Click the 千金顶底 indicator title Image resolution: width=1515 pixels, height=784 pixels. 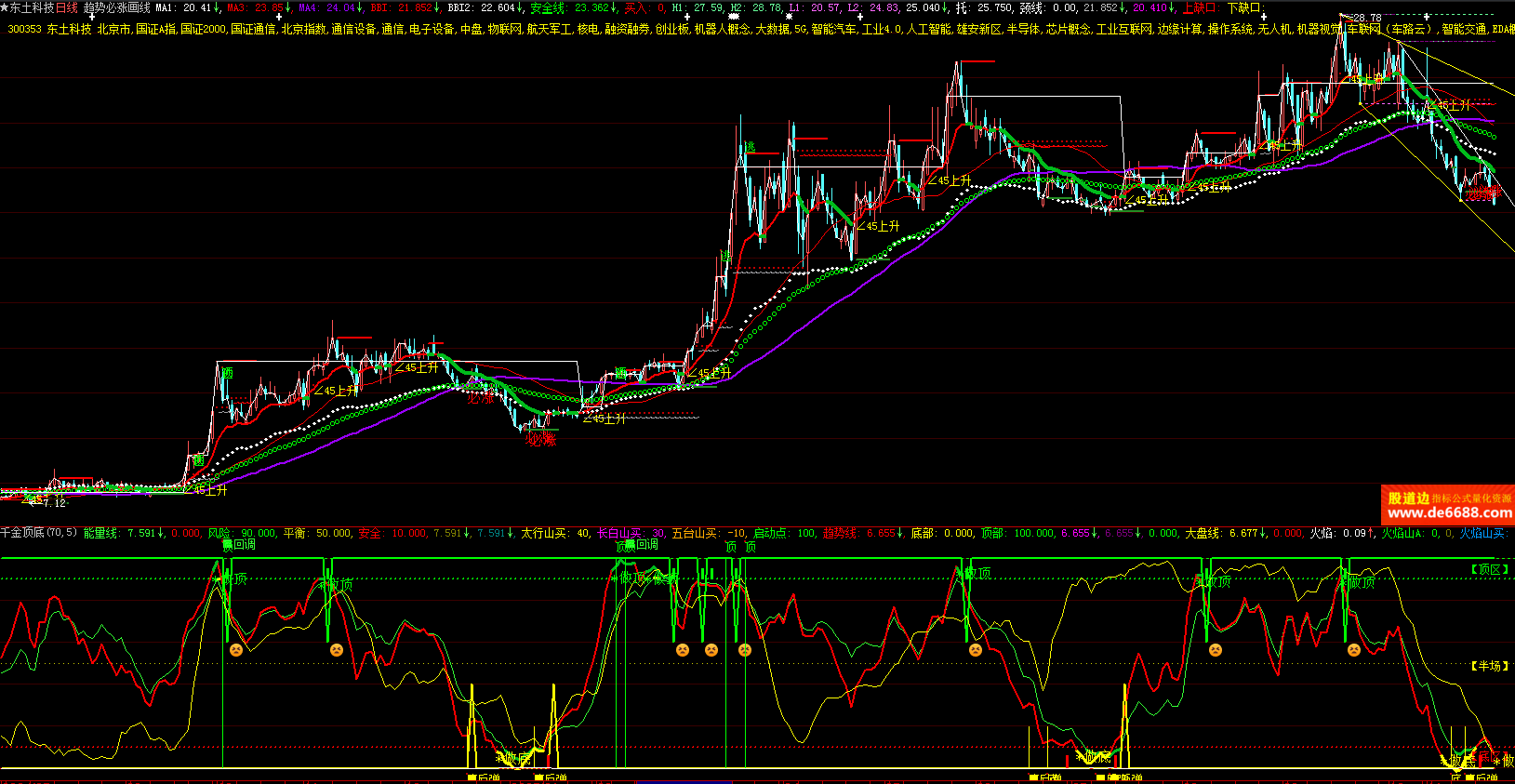pos(22,533)
